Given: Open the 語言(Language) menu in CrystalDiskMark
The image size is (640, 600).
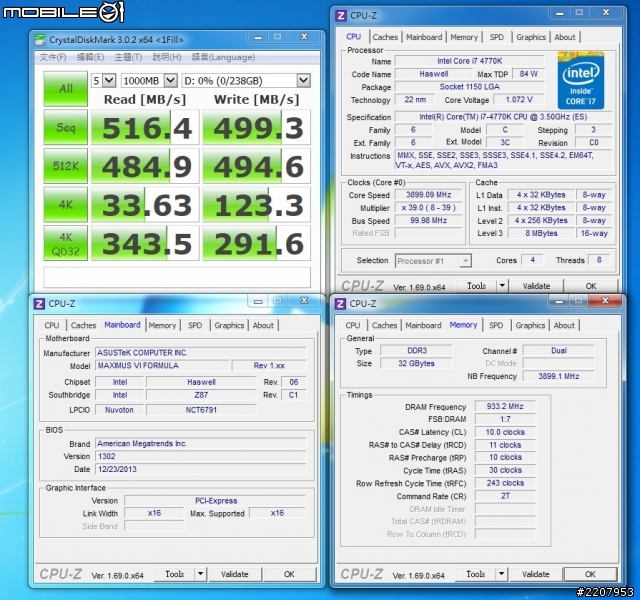Looking at the screenshot, I should tap(223, 57).
